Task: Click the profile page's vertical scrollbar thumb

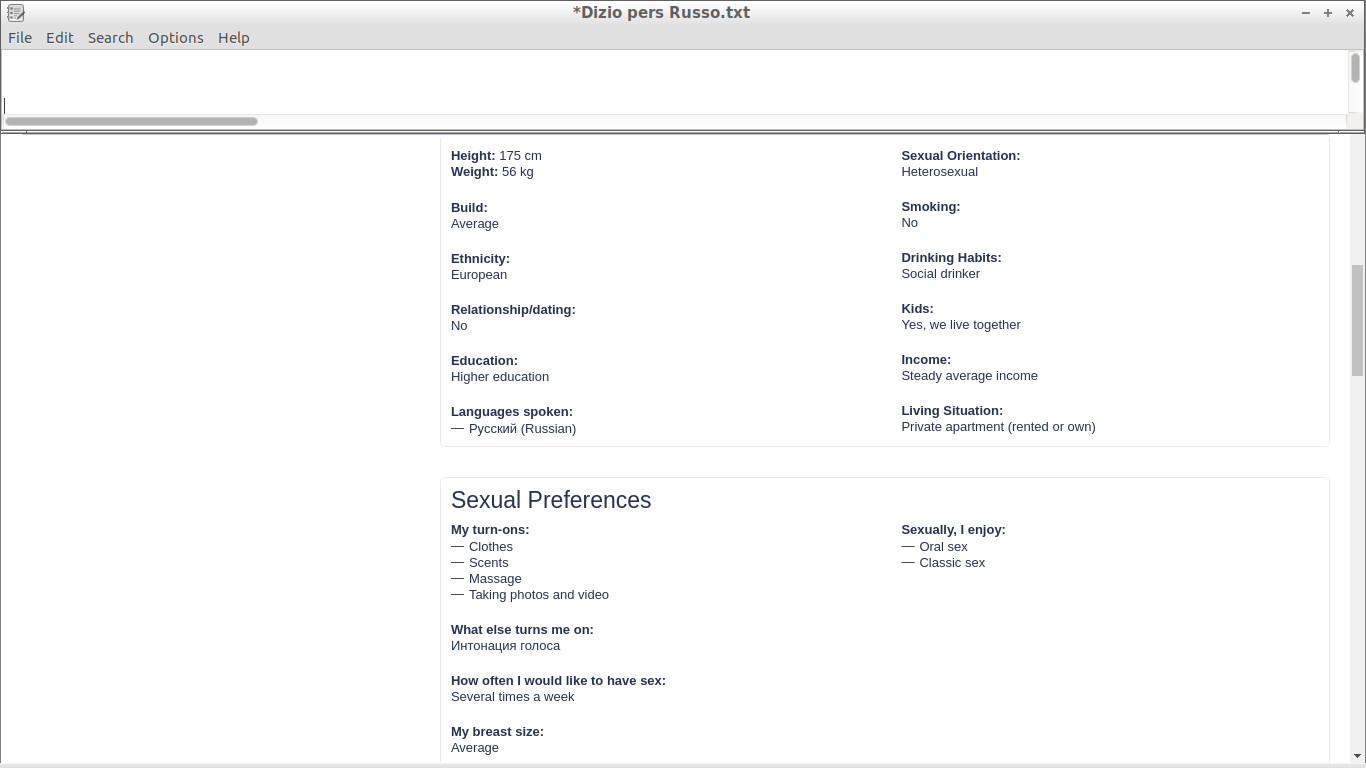Action: pos(1357,320)
